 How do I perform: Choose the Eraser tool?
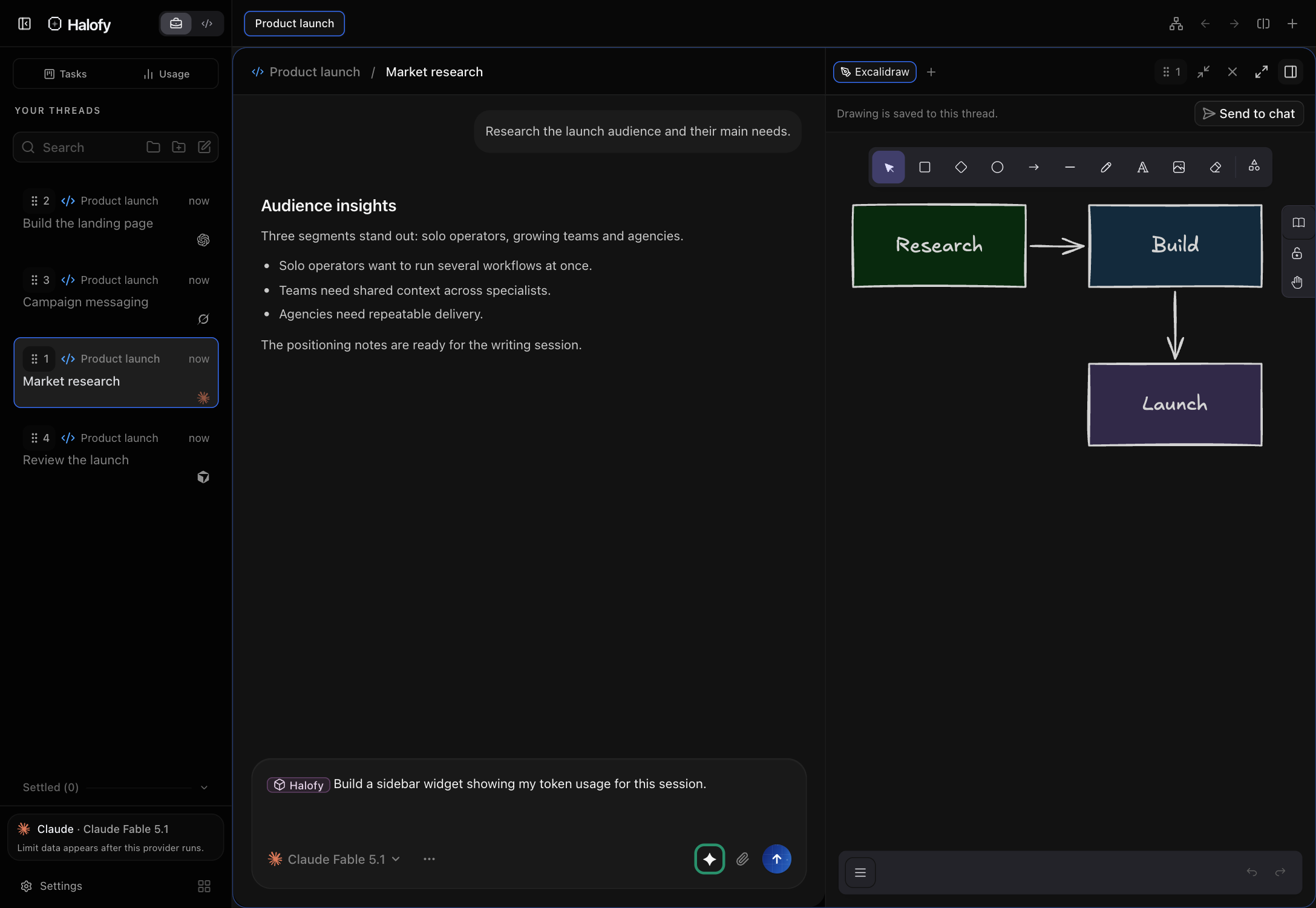click(x=1215, y=167)
